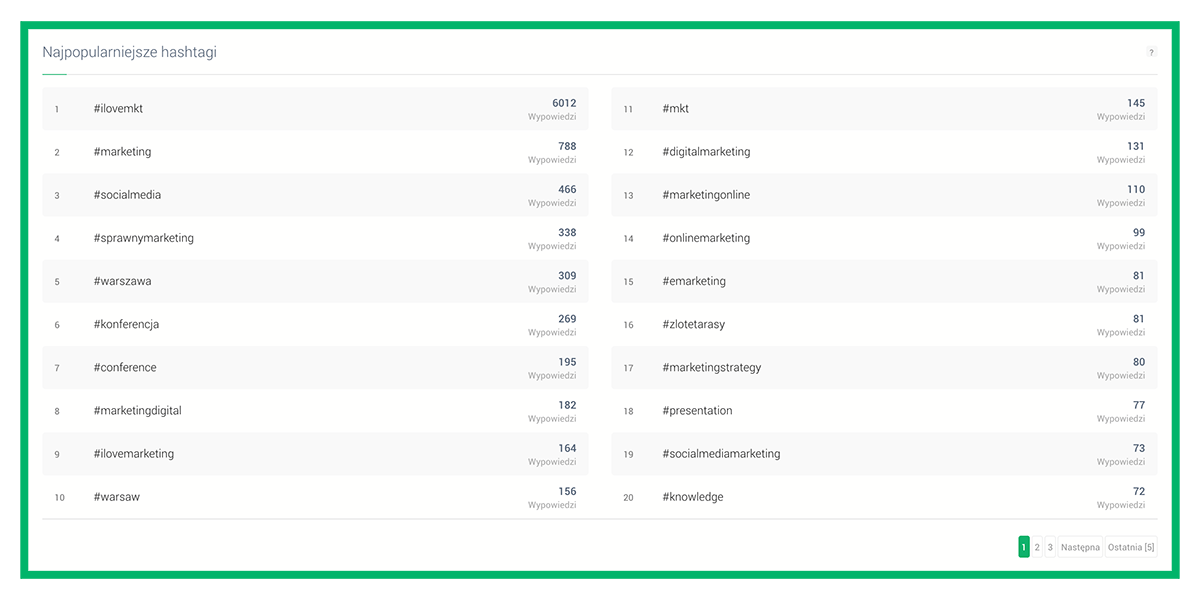This screenshot has height=600, width=1200.
Task: Click the Ostatnia [5] pagination button
Action: tap(1131, 547)
